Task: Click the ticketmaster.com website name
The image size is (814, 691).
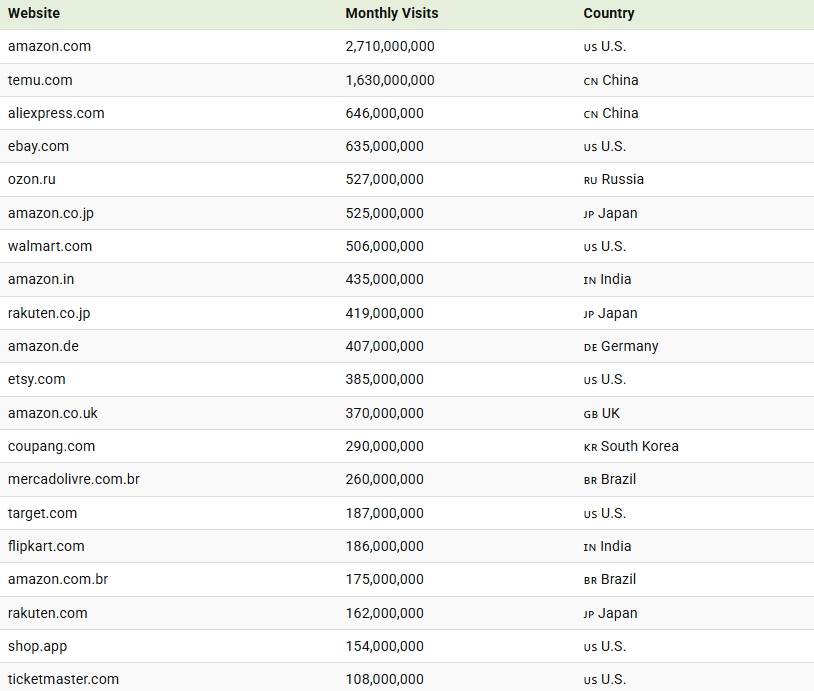Action: [x=63, y=679]
